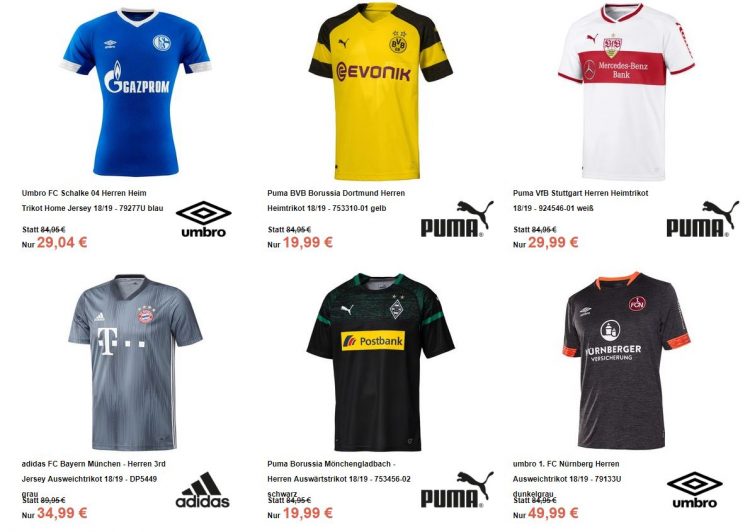Click the Puma logo beside Stuttgart jersey
Screen dimensions: 750x532
[703, 219]
